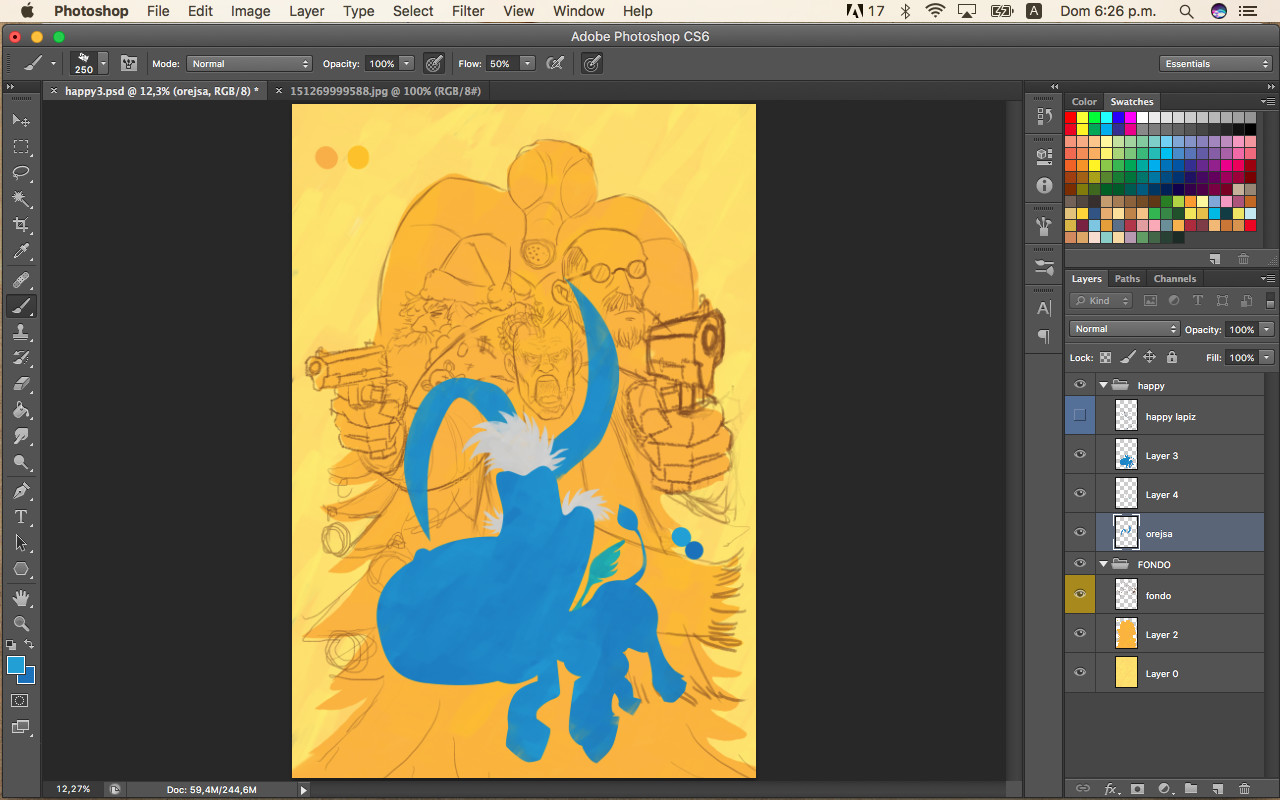Viewport: 1280px width, 800px height.
Task: Select the History Brush tool
Action: tap(21, 358)
